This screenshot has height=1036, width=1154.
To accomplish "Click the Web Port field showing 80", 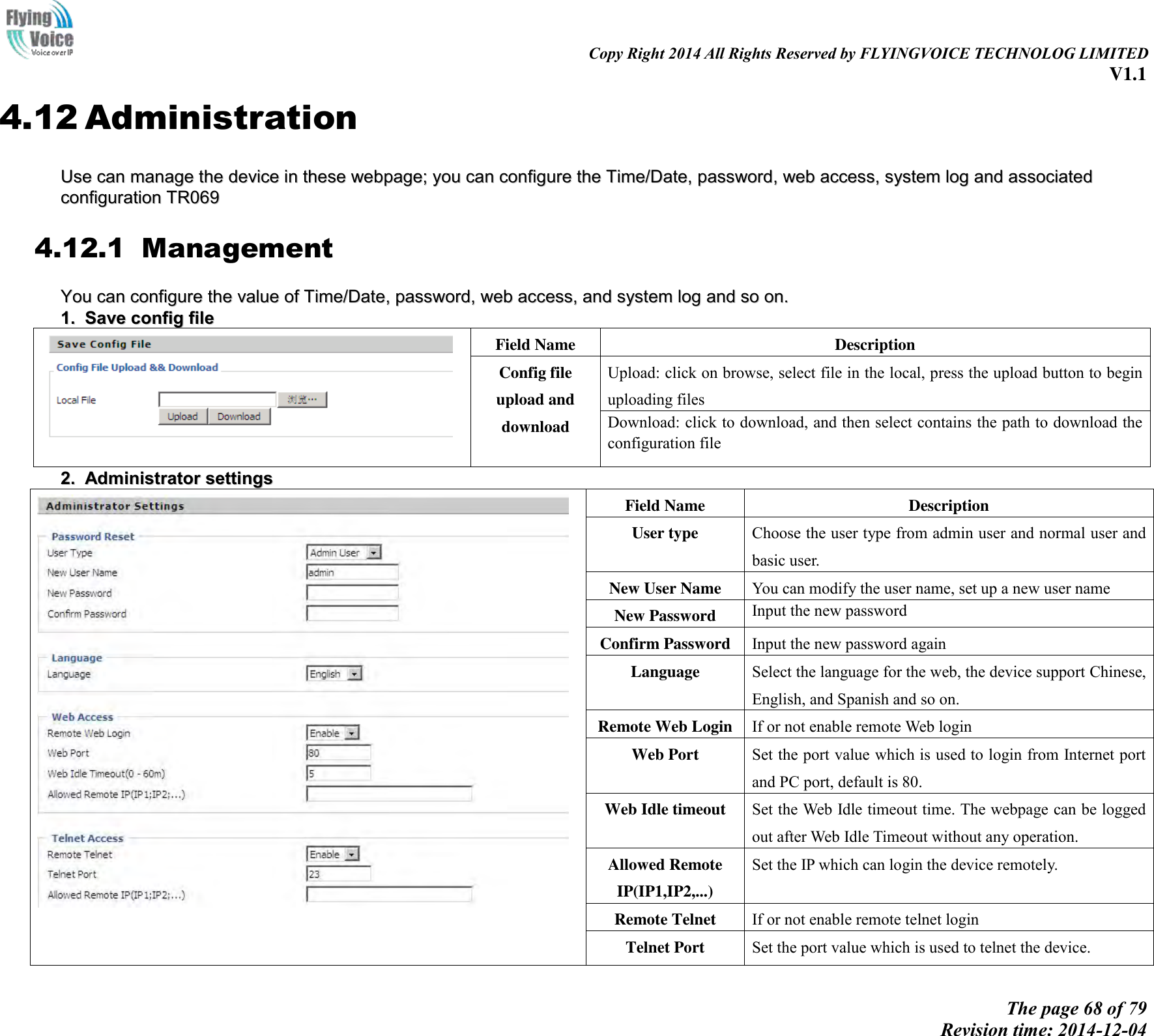I will (x=339, y=753).
